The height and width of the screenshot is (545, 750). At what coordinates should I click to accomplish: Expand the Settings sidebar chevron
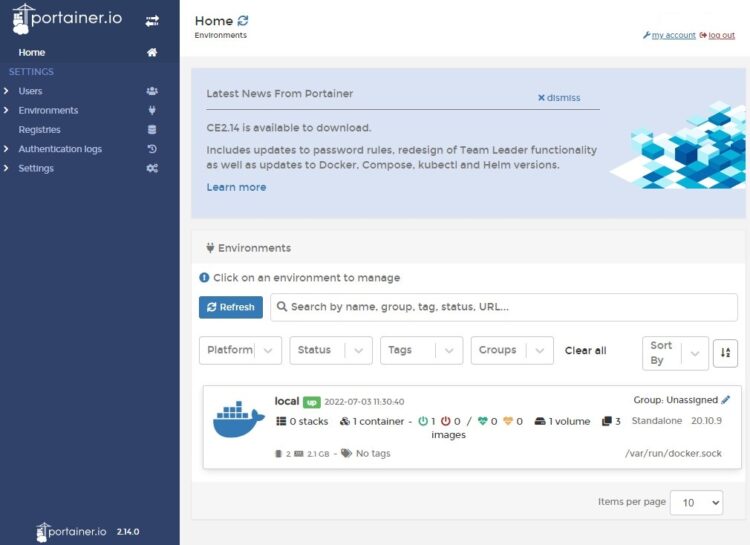6,168
